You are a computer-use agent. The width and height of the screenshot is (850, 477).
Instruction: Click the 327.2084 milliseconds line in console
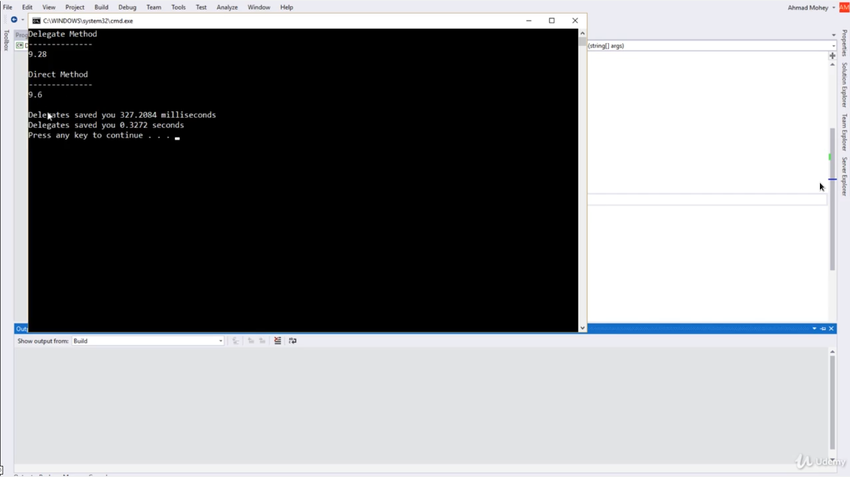pos(122,115)
